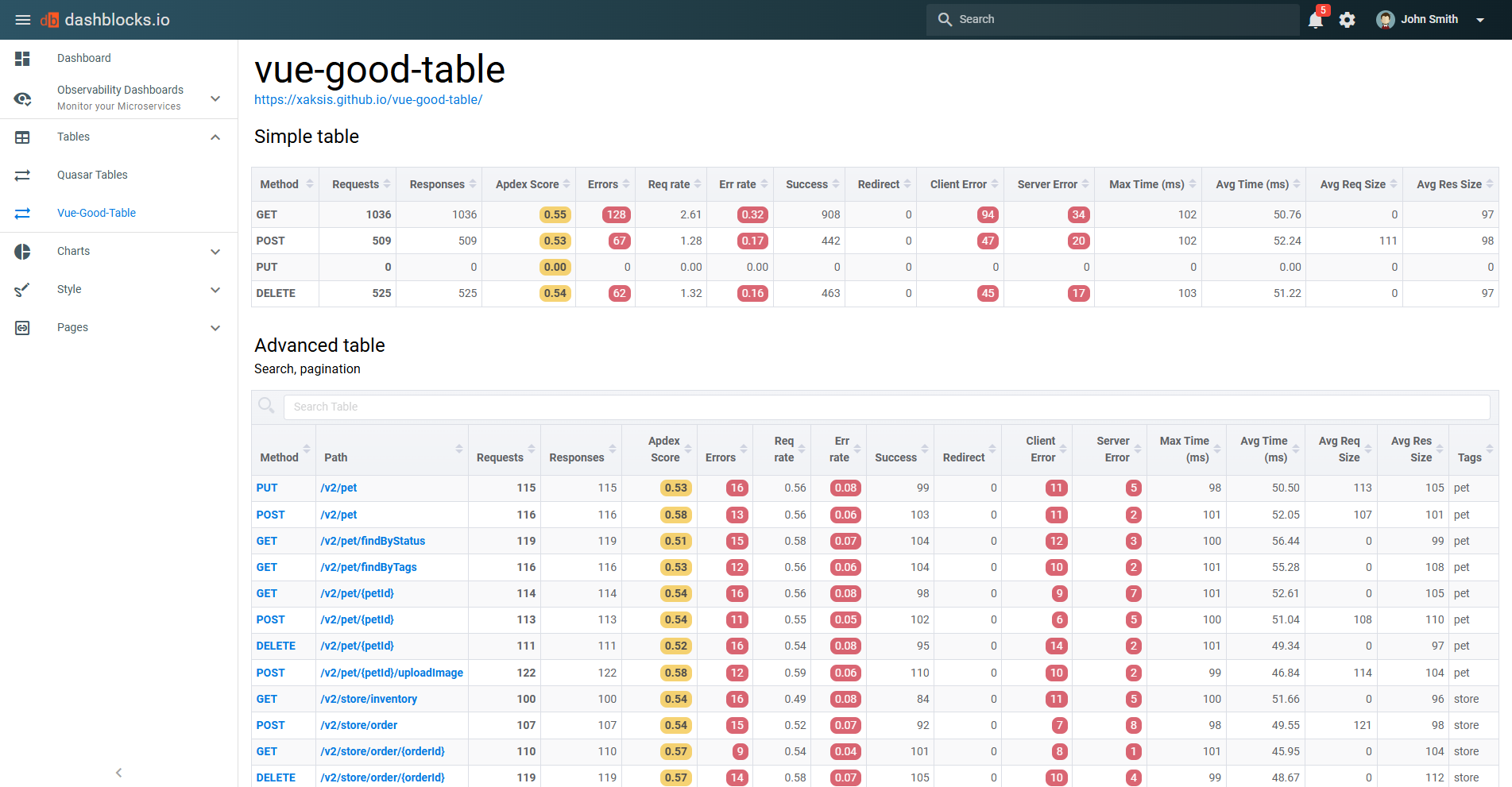Image resolution: width=1512 pixels, height=787 pixels.
Task: Click the header search magnifier icon
Action: pyautogui.click(x=945, y=20)
